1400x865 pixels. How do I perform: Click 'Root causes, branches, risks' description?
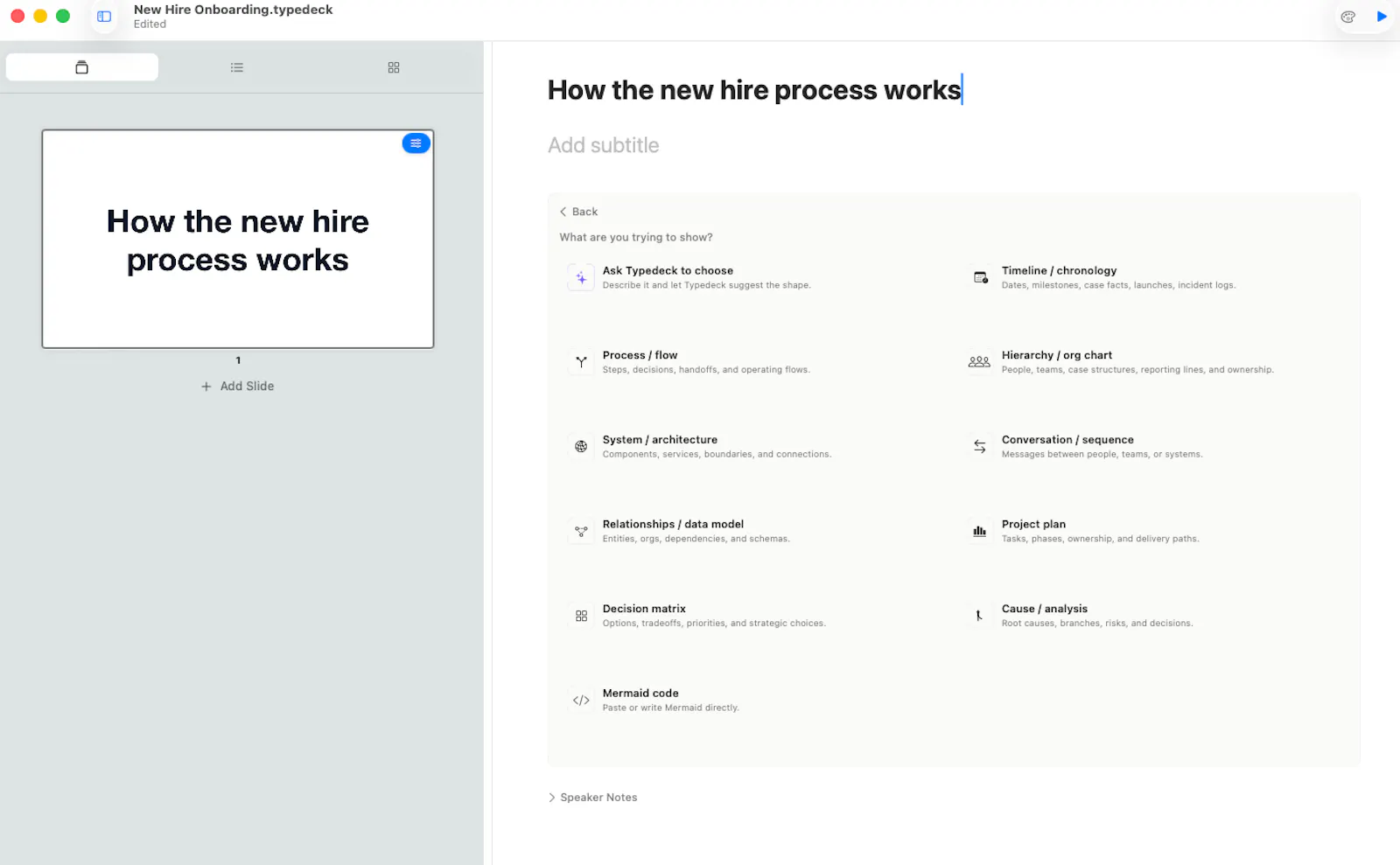click(x=1097, y=624)
